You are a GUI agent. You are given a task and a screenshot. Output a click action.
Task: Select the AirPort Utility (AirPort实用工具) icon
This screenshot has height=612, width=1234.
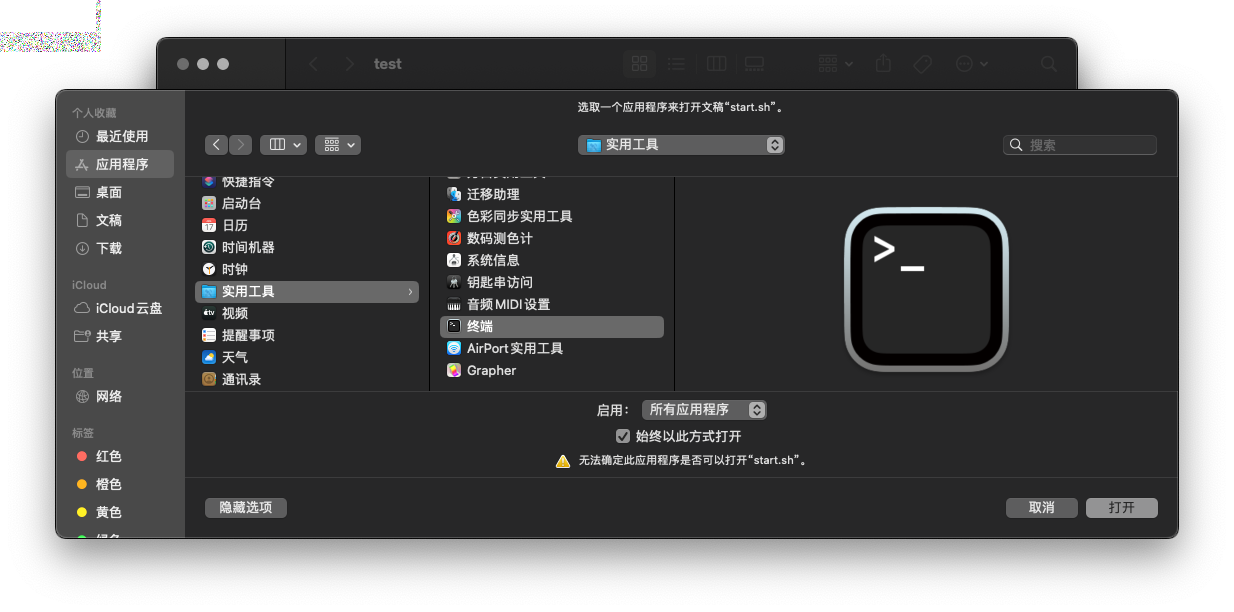[x=454, y=348]
